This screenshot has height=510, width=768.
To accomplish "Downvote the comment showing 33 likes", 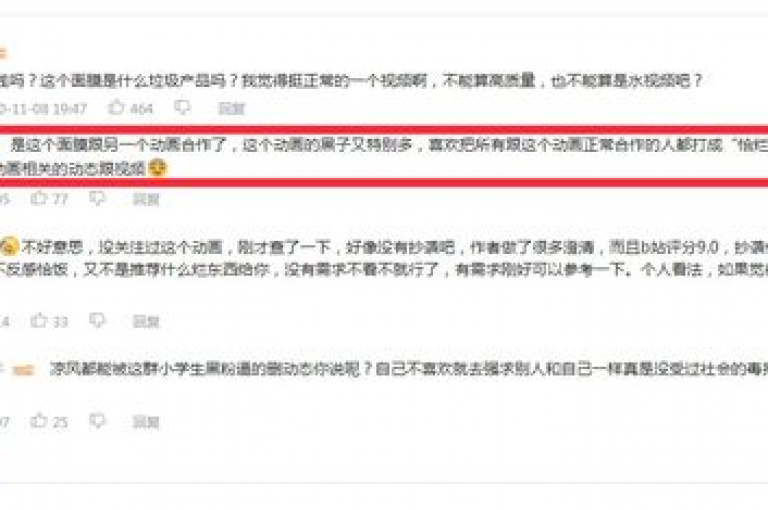I will 97,320.
